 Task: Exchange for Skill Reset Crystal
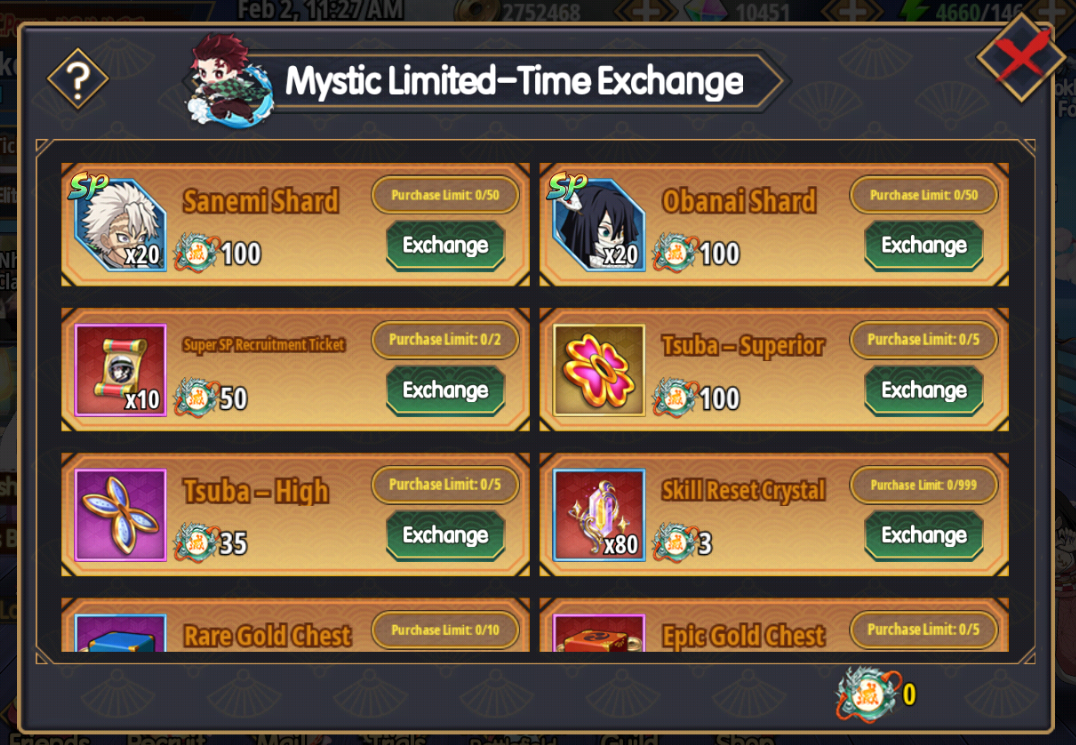924,535
